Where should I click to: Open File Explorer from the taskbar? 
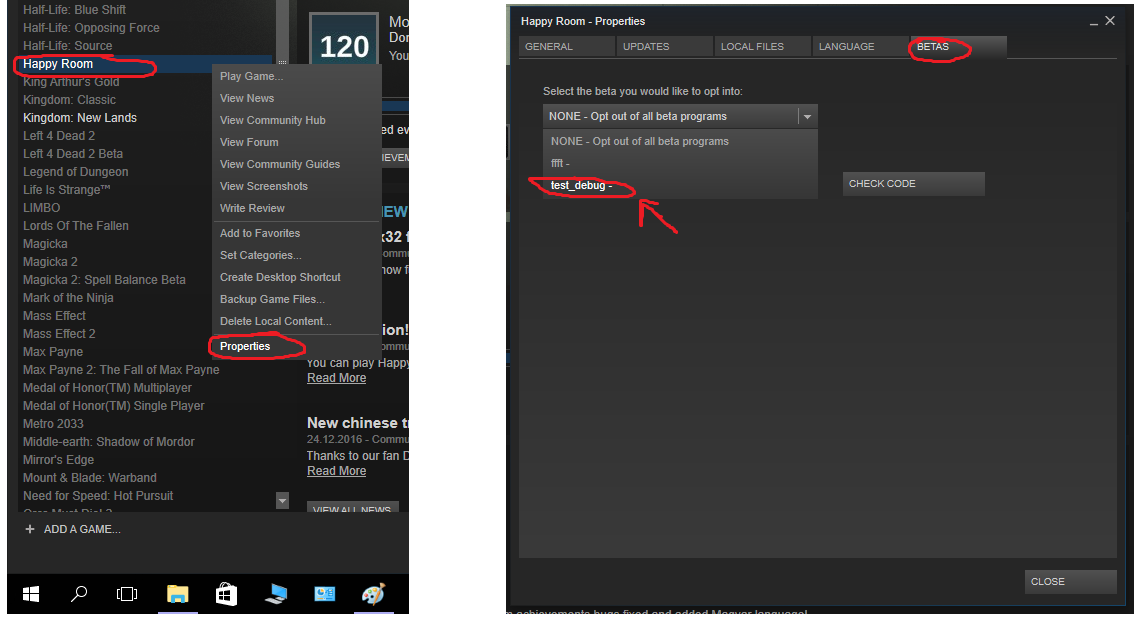click(177, 594)
